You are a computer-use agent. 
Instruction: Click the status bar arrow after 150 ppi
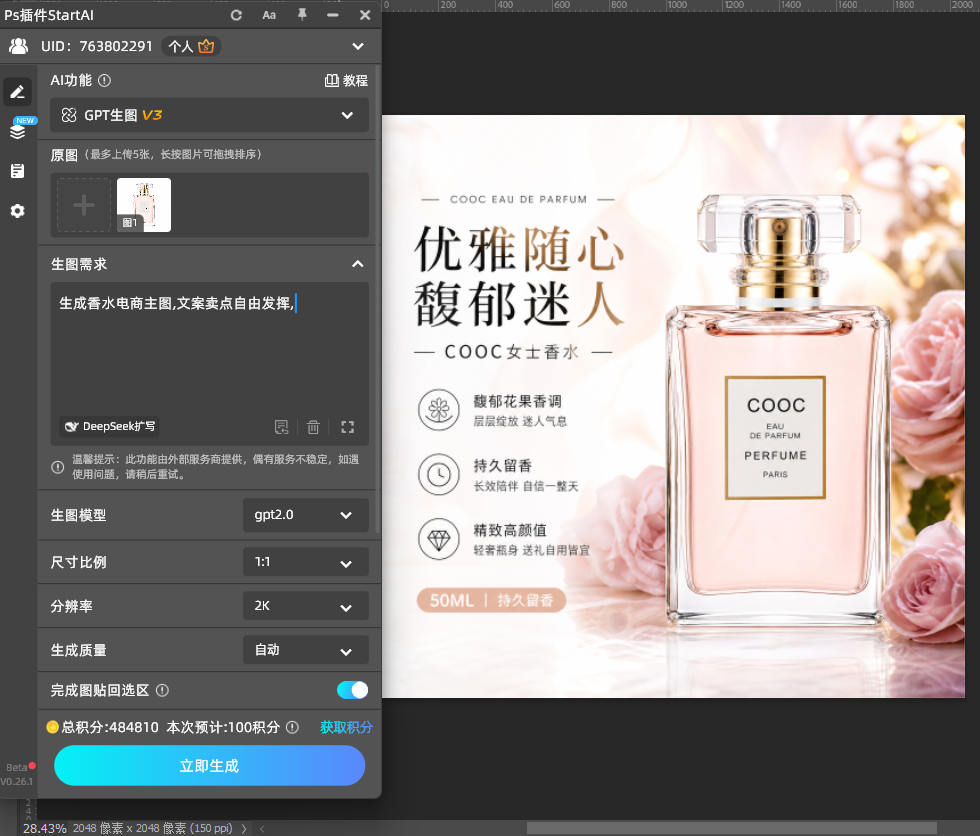tap(244, 829)
